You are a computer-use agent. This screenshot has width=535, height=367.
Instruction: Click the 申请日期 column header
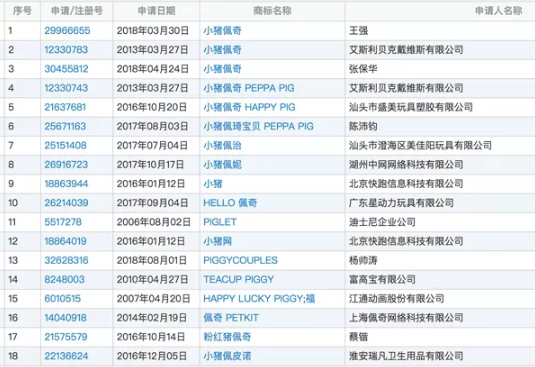[x=157, y=11]
